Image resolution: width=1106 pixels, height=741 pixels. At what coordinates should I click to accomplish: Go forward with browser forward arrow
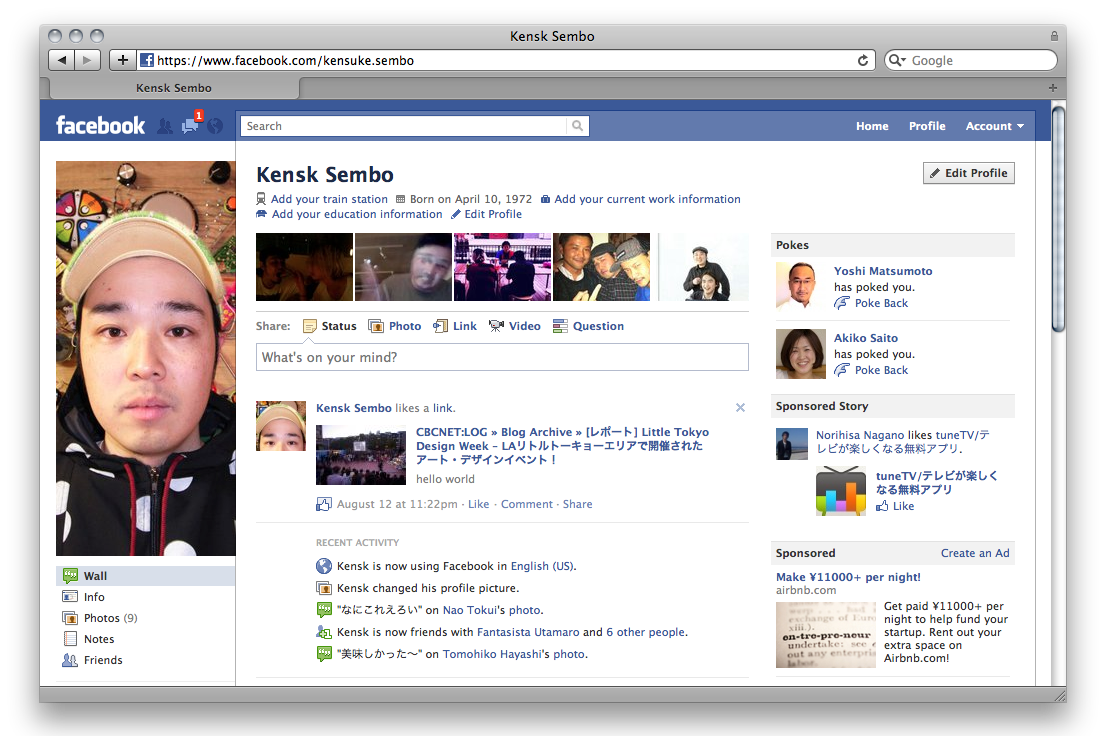click(87, 60)
